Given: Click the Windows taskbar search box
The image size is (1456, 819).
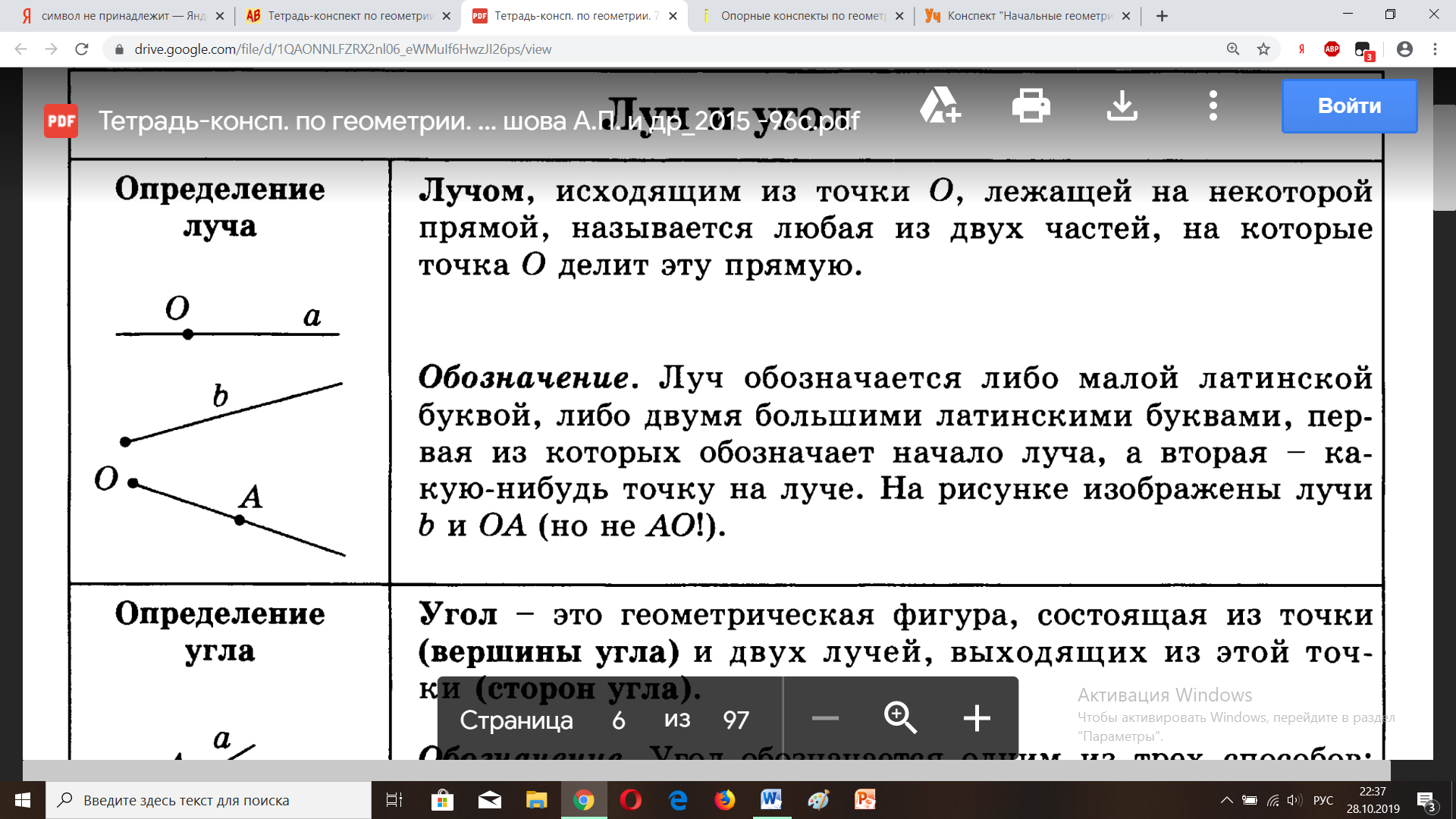Looking at the screenshot, I should [209, 800].
